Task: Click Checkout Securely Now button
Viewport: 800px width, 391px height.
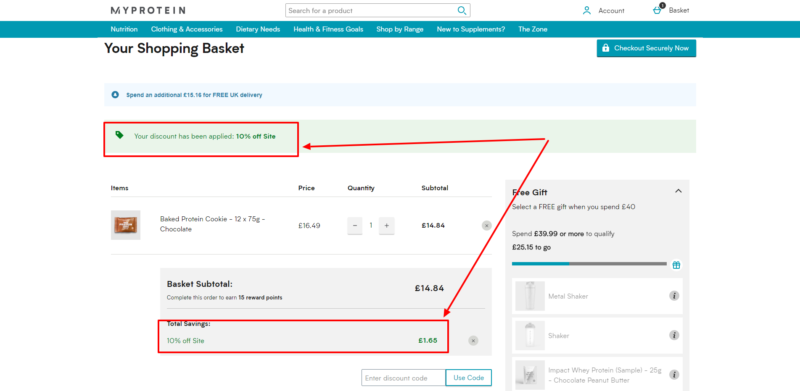Action: click(x=646, y=48)
